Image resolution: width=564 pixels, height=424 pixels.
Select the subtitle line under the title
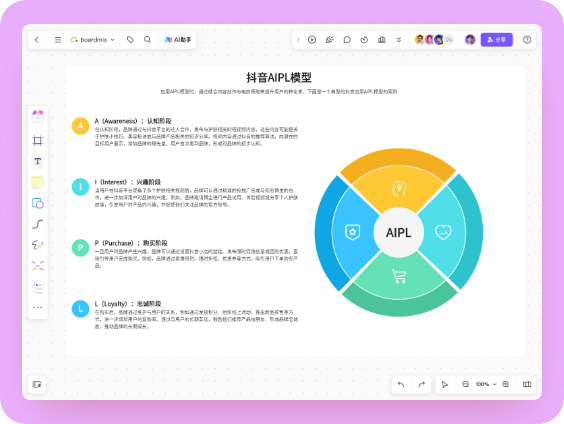tap(279, 92)
